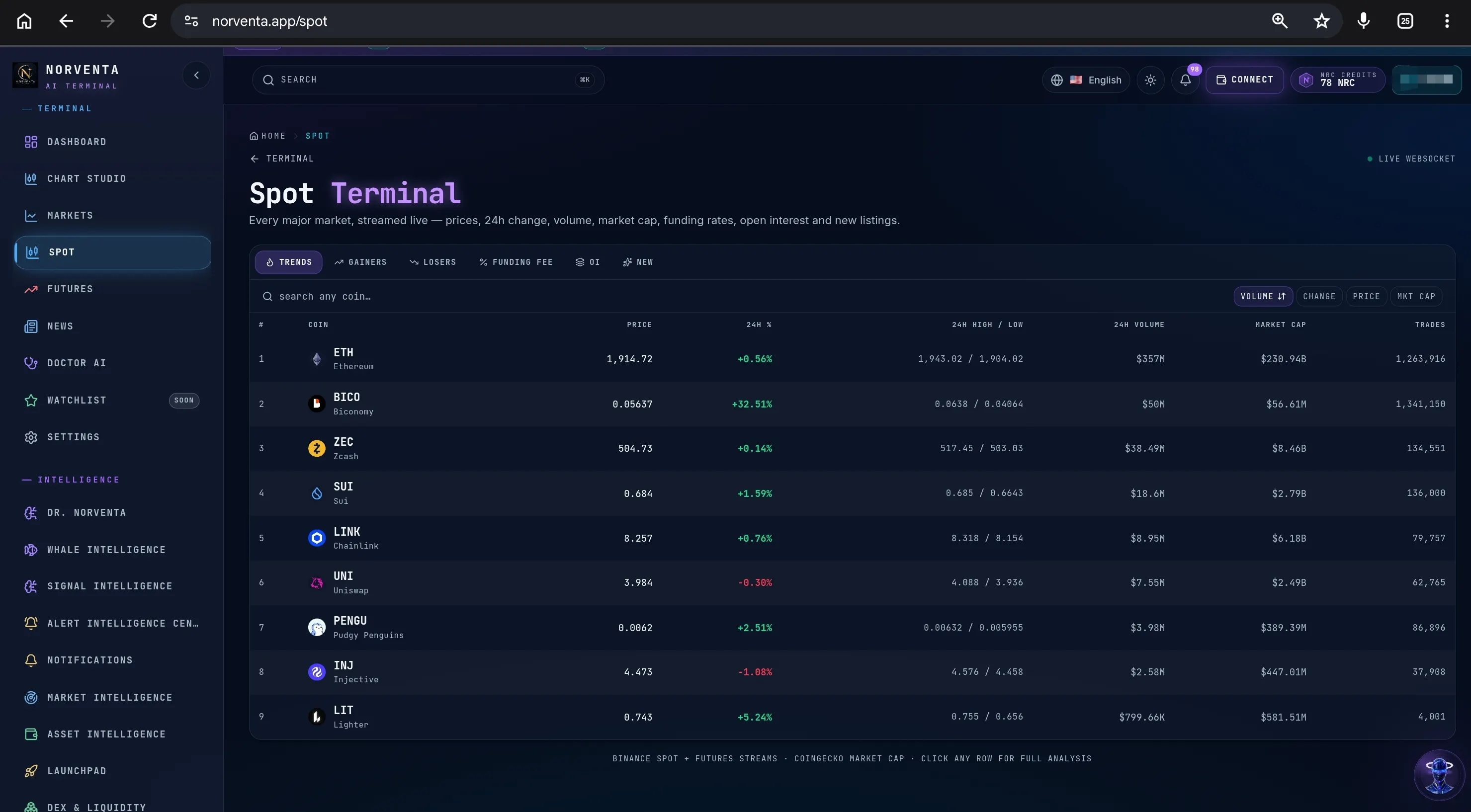Click the Pudgy Penguins coin icon
Viewport: 1471px width, 812px height.
point(317,628)
